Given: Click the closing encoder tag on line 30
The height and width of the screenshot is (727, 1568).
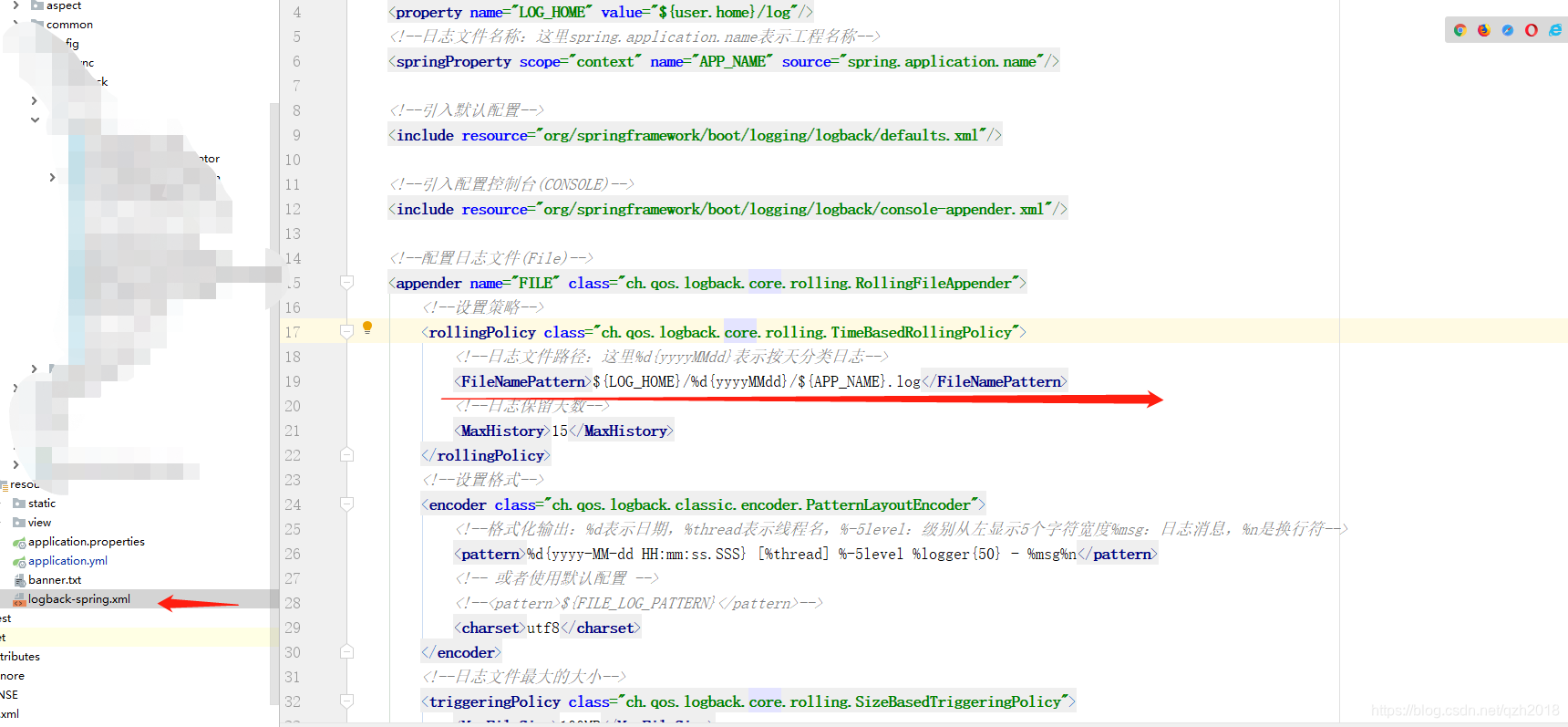Looking at the screenshot, I should [x=461, y=652].
